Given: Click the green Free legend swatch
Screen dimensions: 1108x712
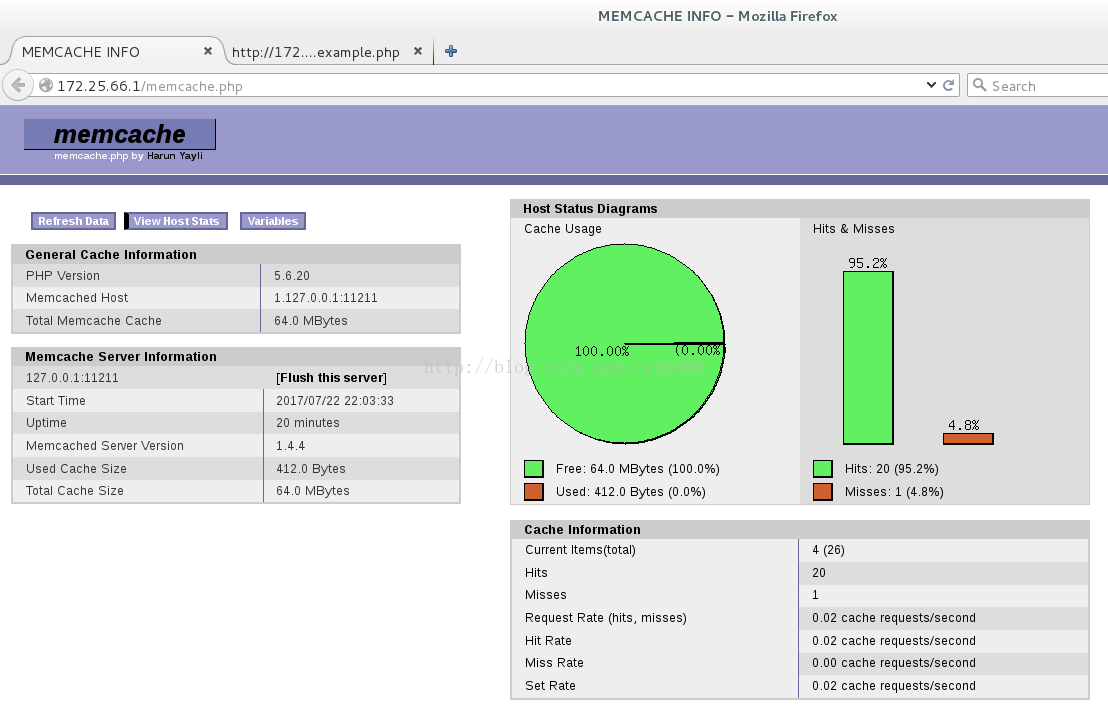Looking at the screenshot, I should 534,469.
